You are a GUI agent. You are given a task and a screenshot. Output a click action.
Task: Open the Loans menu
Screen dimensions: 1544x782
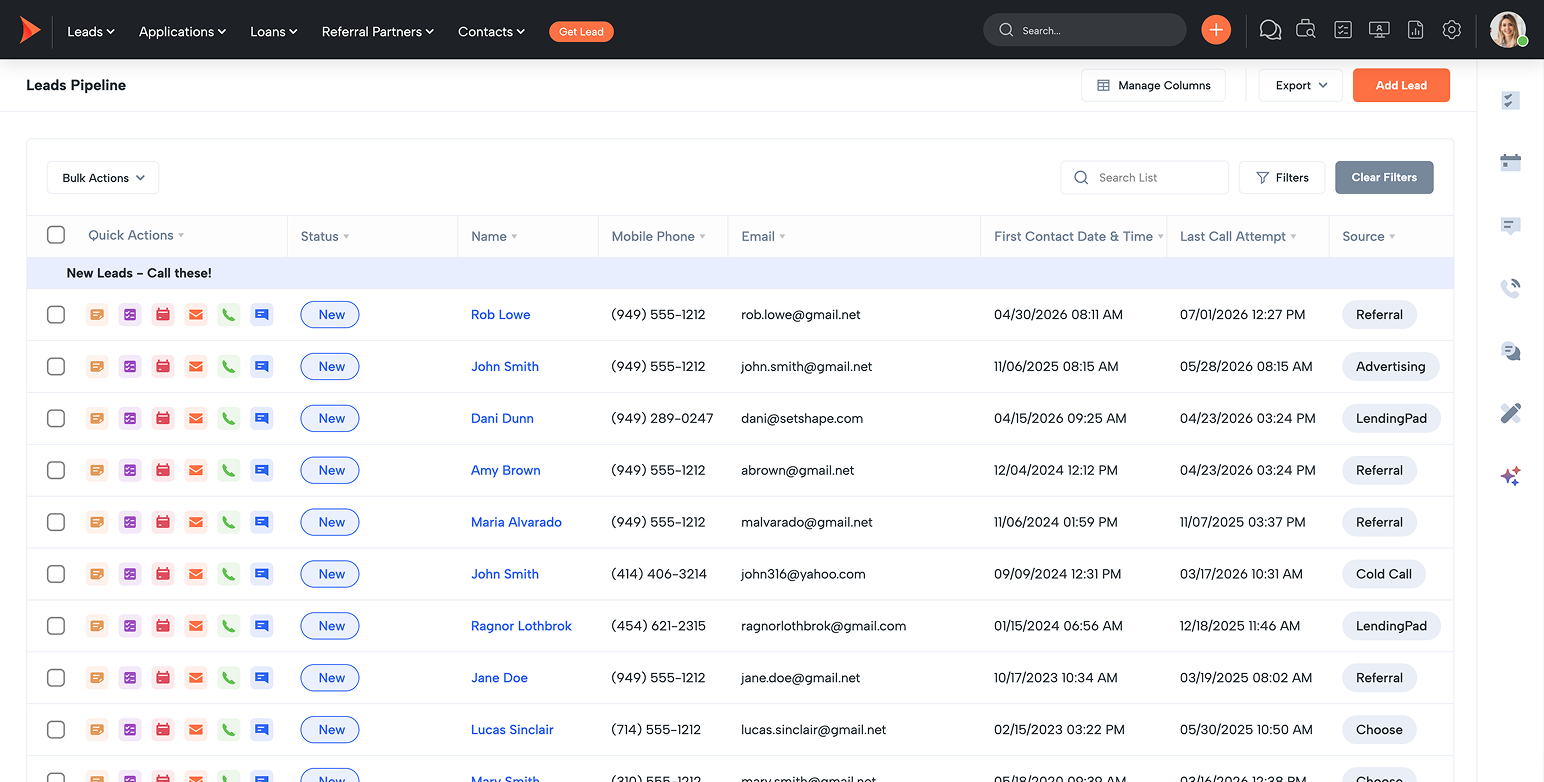(274, 31)
